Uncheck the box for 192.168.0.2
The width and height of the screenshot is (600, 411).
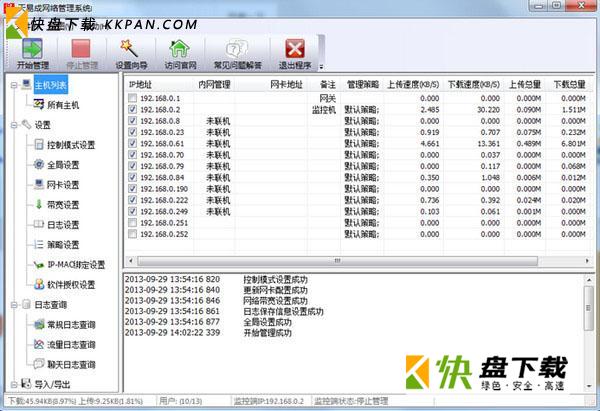[x=132, y=109]
